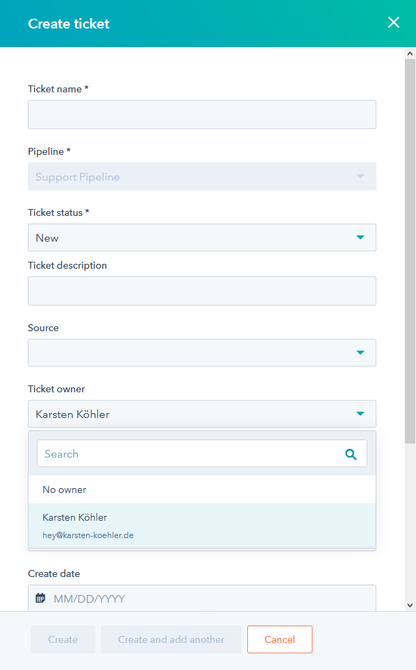Click the Create and add another button
This screenshot has height=670, width=416.
(171, 639)
